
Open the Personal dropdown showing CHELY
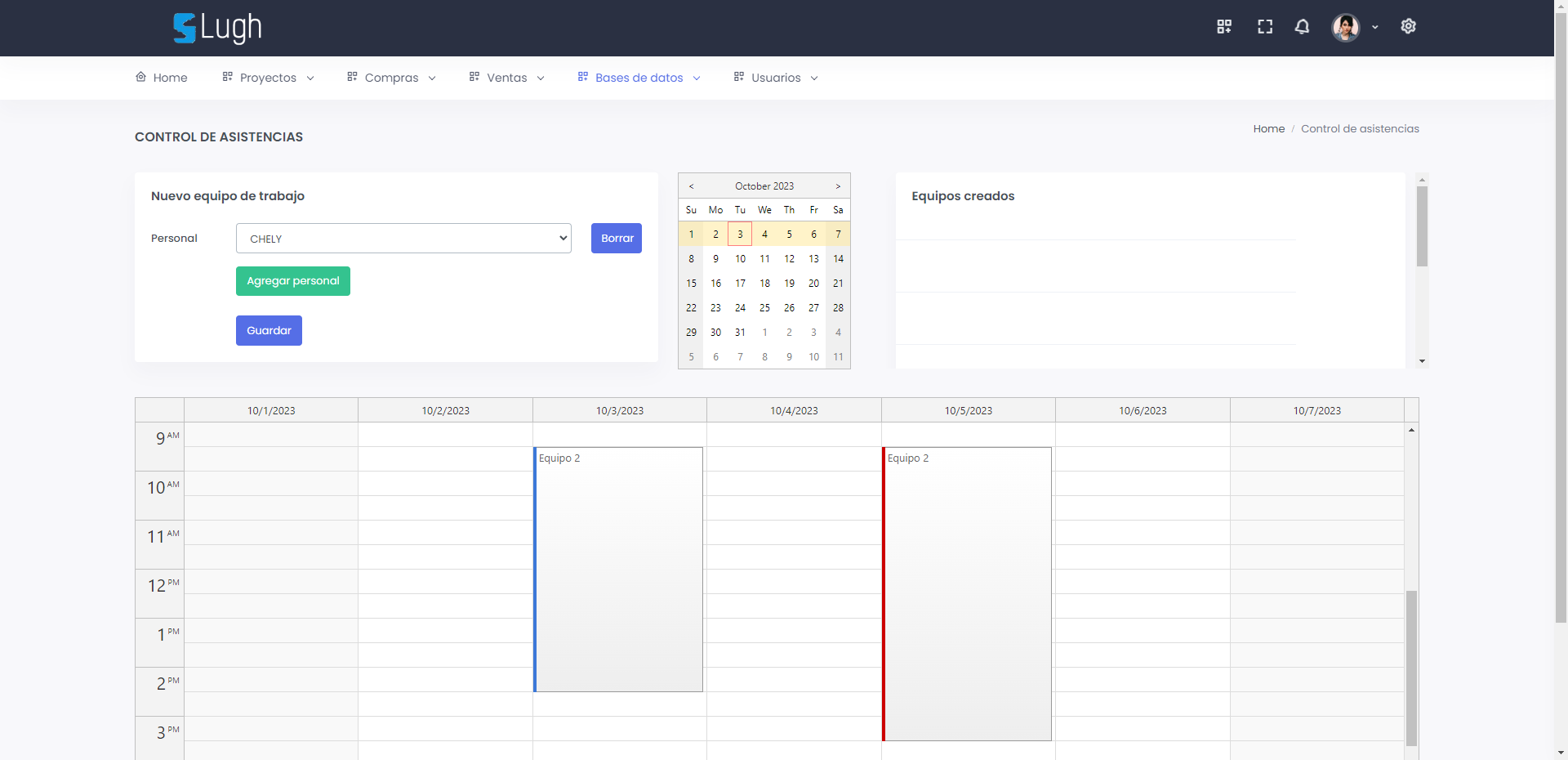(x=403, y=239)
